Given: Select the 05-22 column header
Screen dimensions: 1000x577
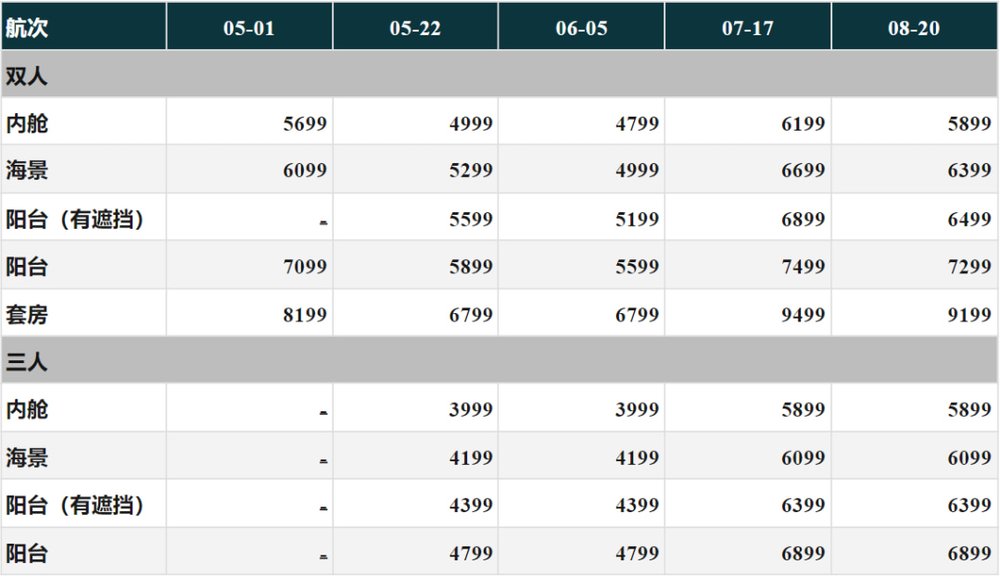Looking at the screenshot, I should (x=415, y=28).
